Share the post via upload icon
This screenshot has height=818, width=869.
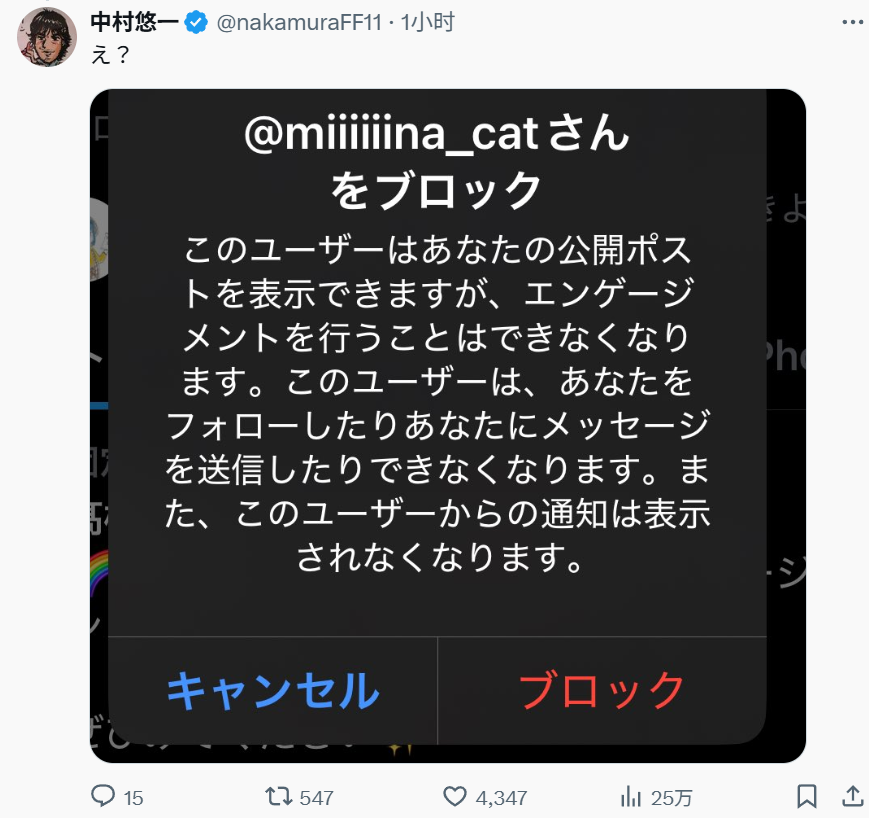(852, 796)
